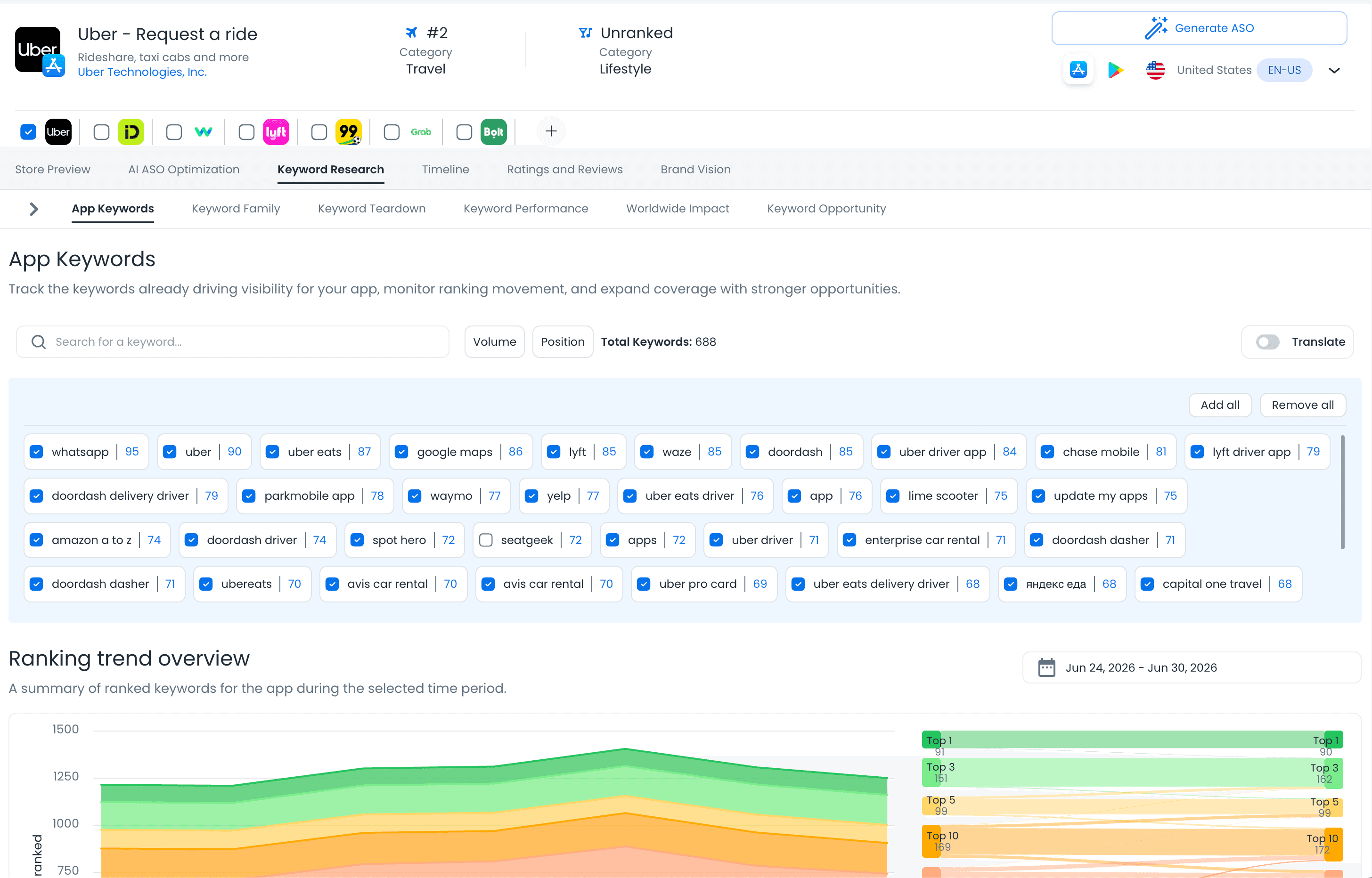Uncheck the capital one travel keyword checkbox
The width and height of the screenshot is (1372, 878).
pyautogui.click(x=1147, y=584)
